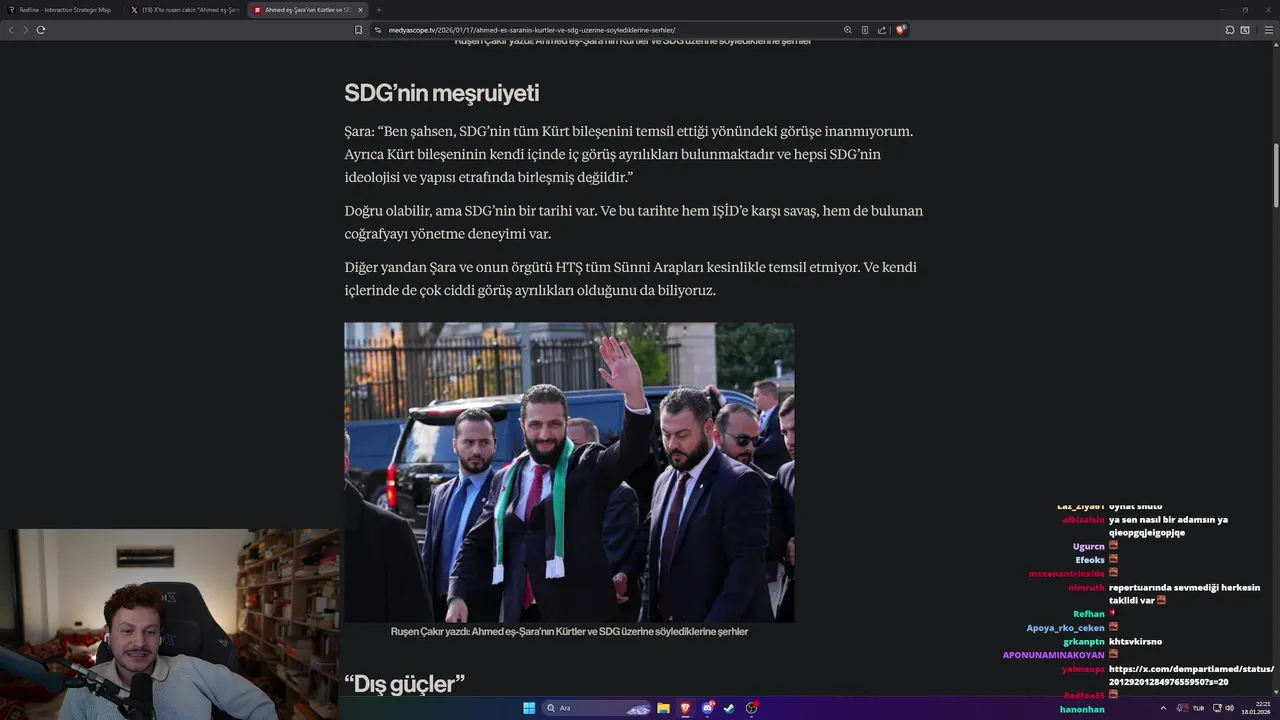Click the streamer webcam overlay
This screenshot has height=720, width=1280.
(169, 624)
